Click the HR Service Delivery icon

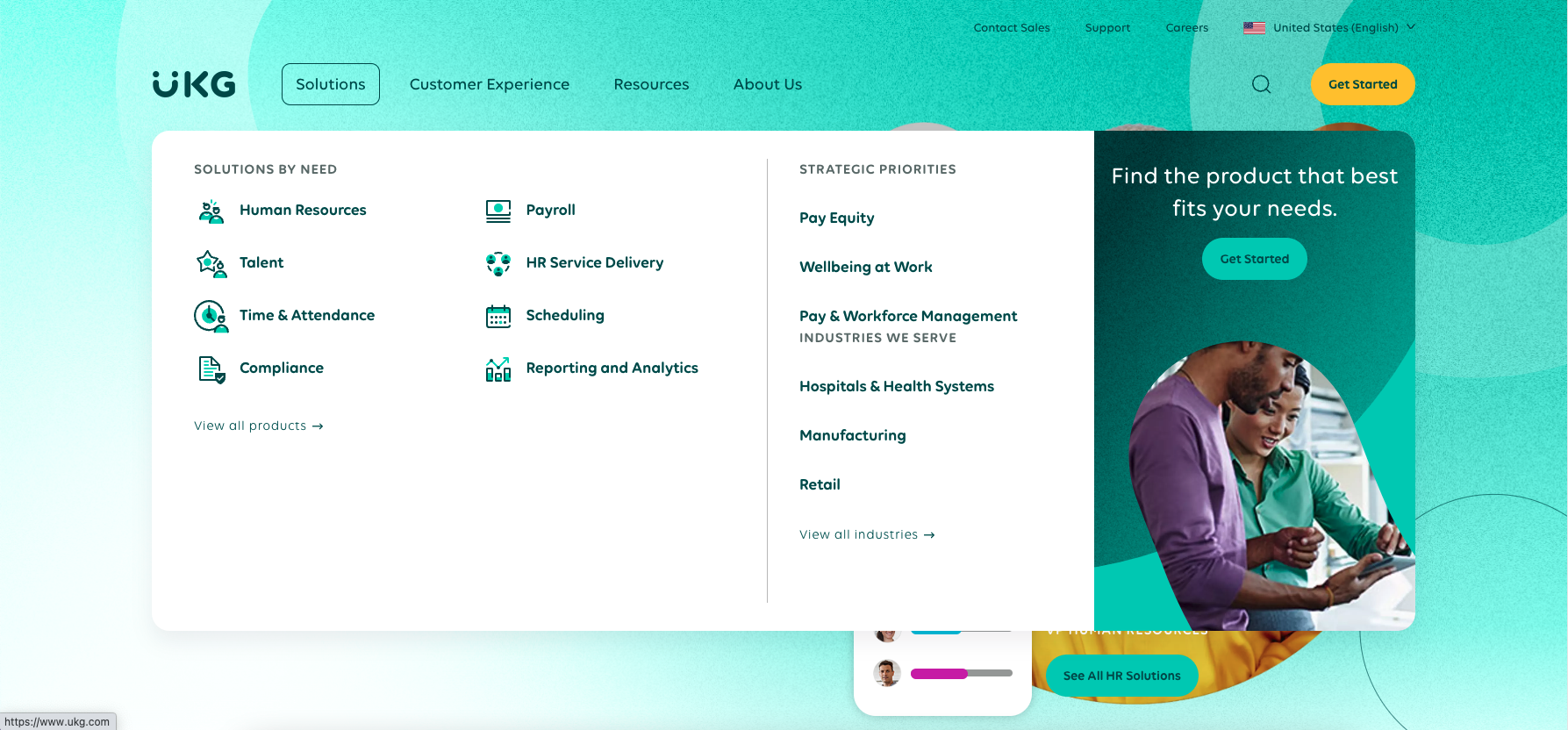point(498,263)
